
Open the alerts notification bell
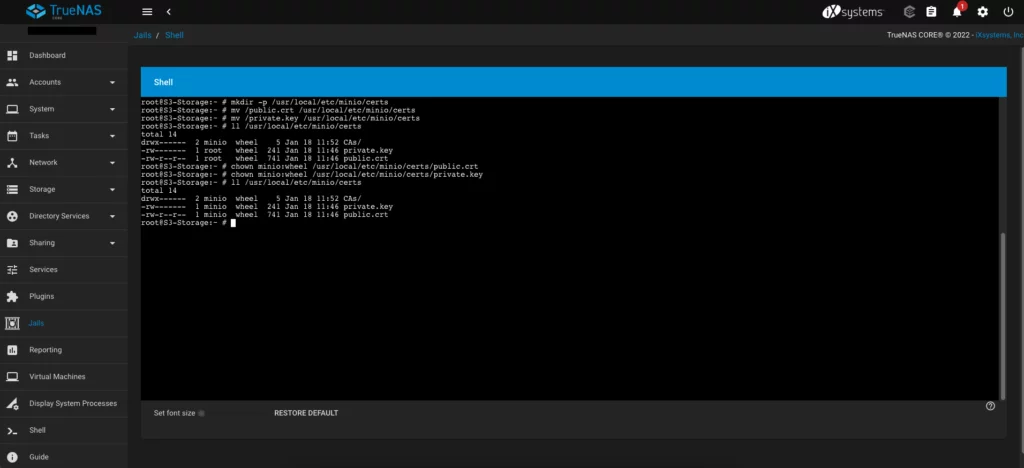957,11
